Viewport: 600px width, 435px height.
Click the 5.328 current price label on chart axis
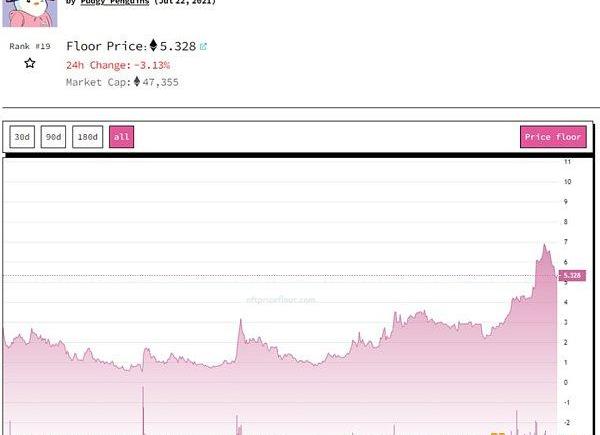click(x=572, y=275)
